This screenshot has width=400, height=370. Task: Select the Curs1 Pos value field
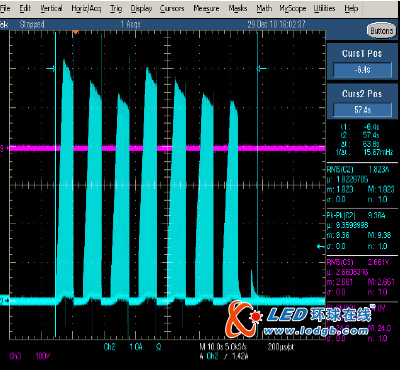pyautogui.click(x=362, y=70)
